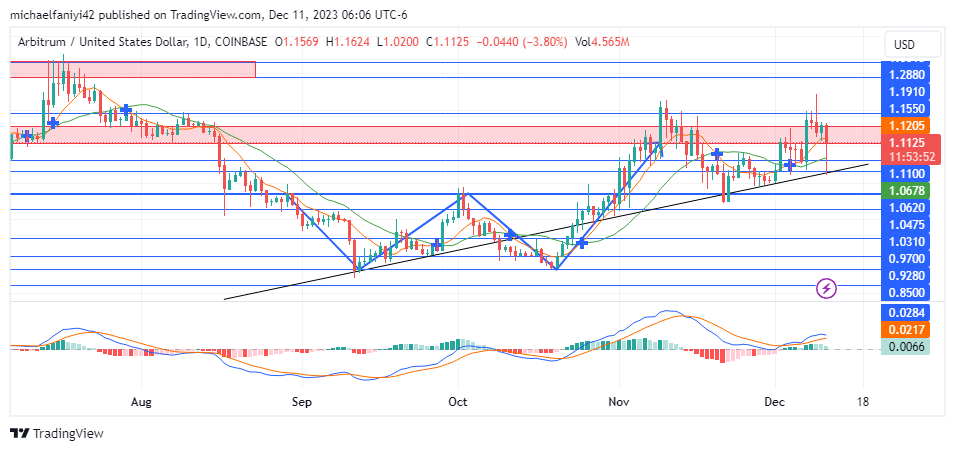Image resolution: width=955 pixels, height=451 pixels.
Task: Click the close price value C1.1125
Action: tap(448, 41)
